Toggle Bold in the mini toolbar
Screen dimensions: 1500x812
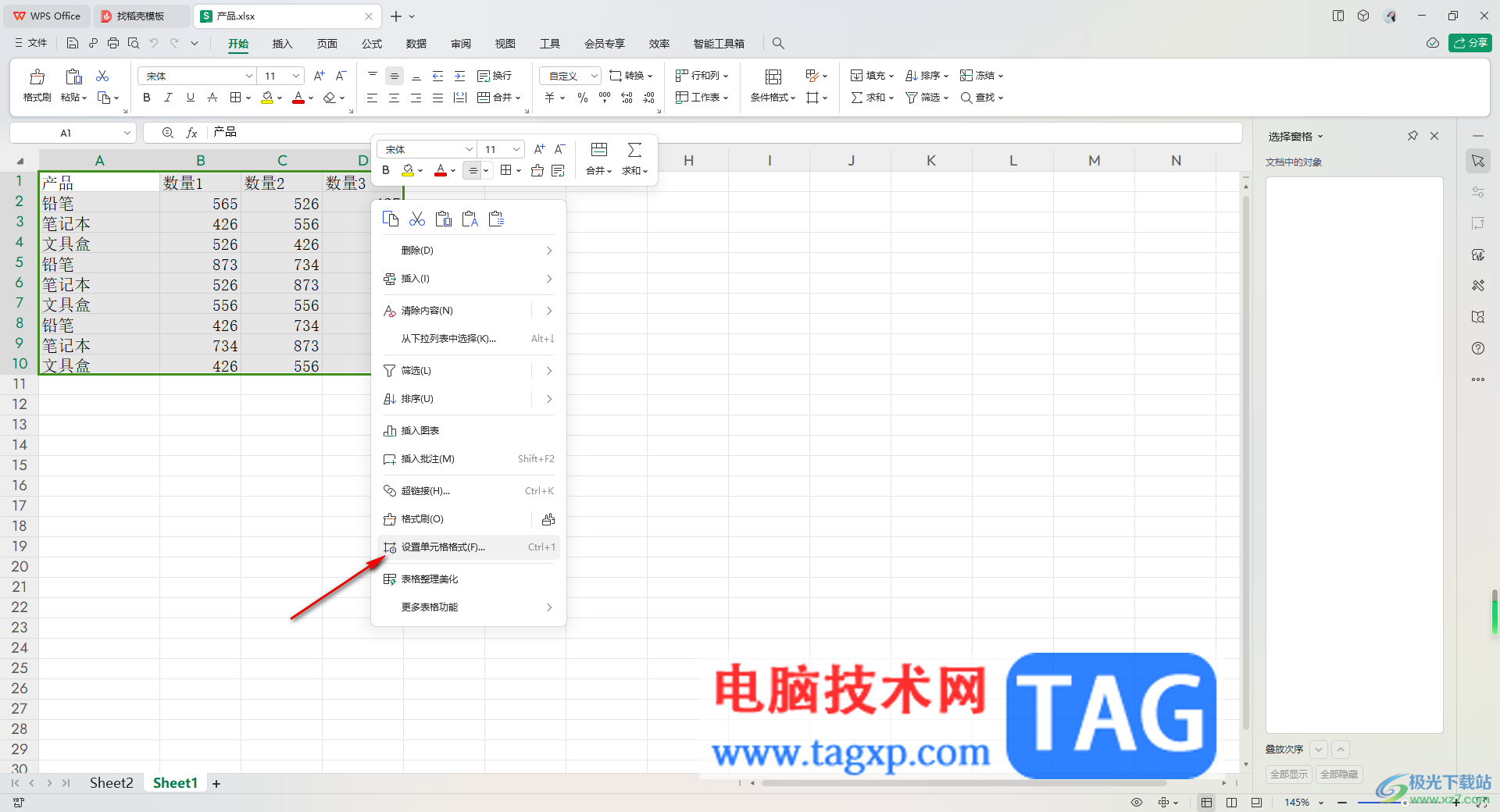[386, 170]
